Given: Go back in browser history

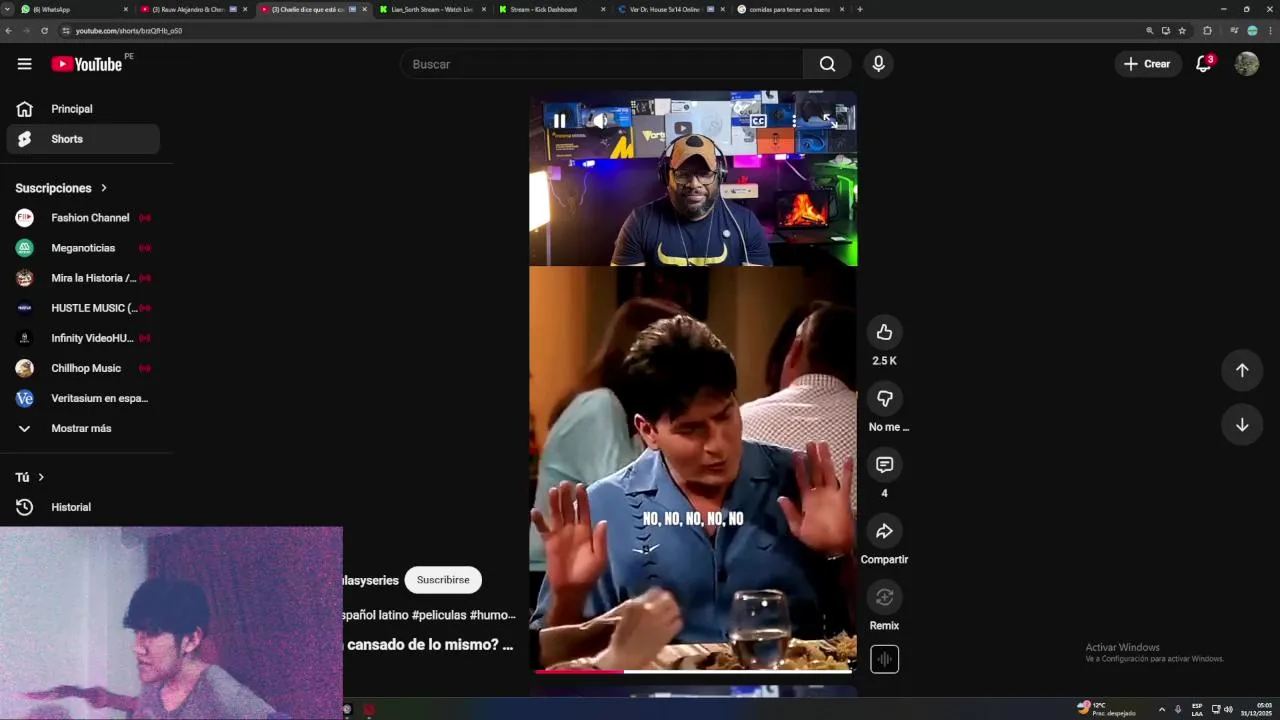Looking at the screenshot, I should (x=9, y=31).
